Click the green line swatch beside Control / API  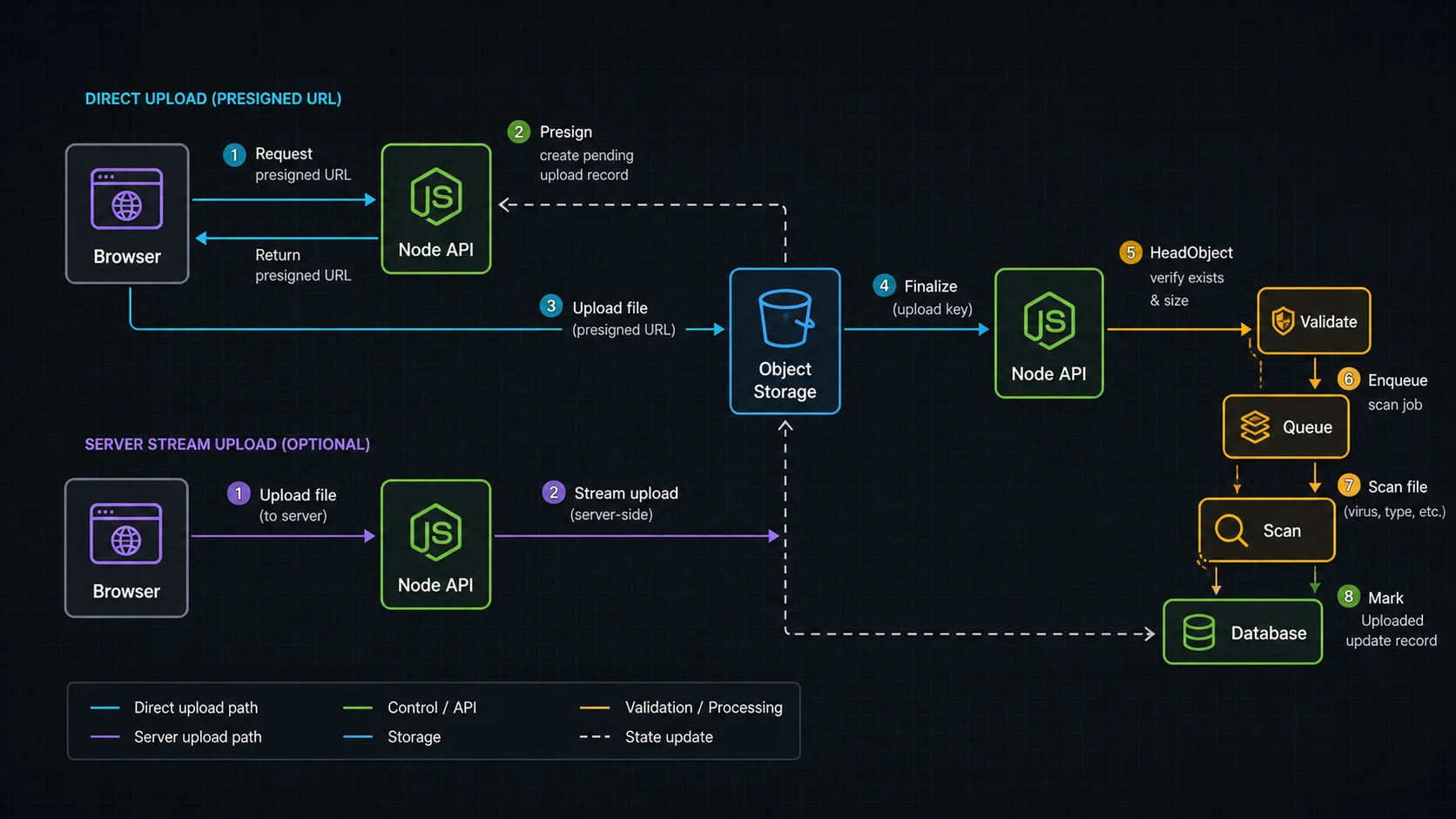tap(358, 708)
